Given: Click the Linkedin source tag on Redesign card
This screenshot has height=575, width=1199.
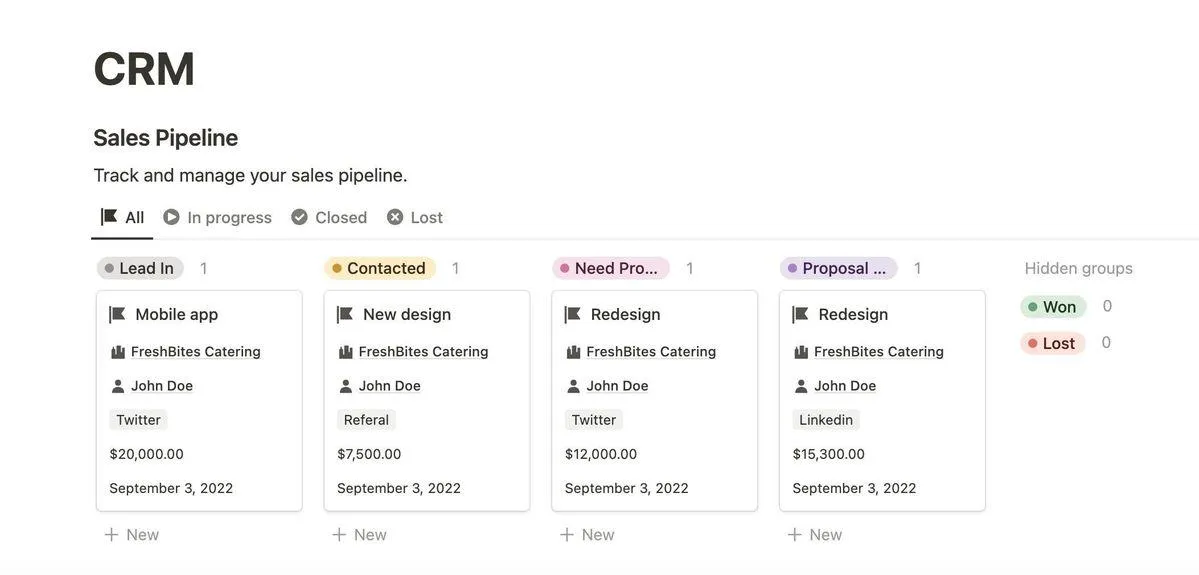Looking at the screenshot, I should [x=826, y=420].
